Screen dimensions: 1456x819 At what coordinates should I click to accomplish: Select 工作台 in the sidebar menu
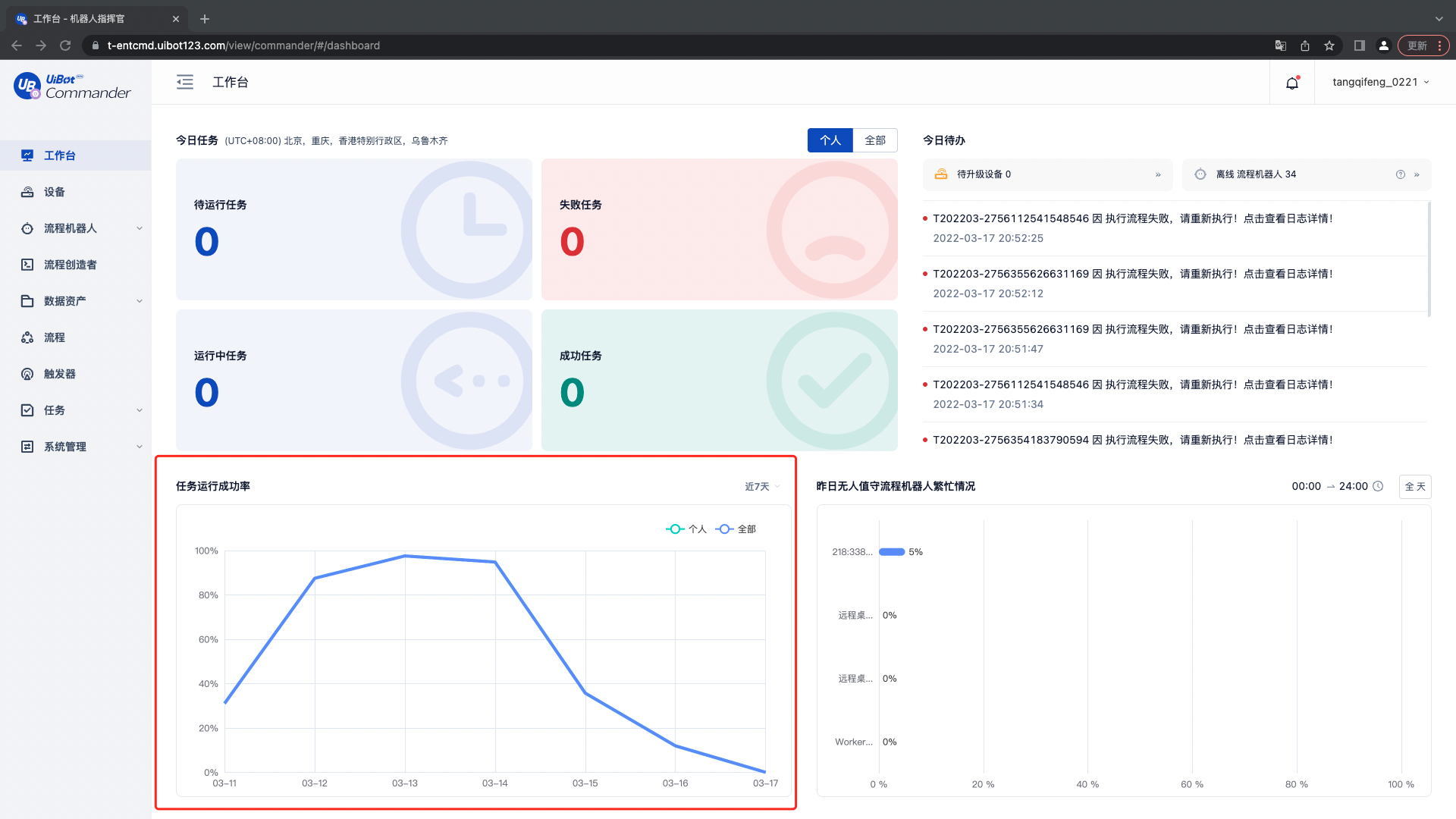(x=76, y=155)
